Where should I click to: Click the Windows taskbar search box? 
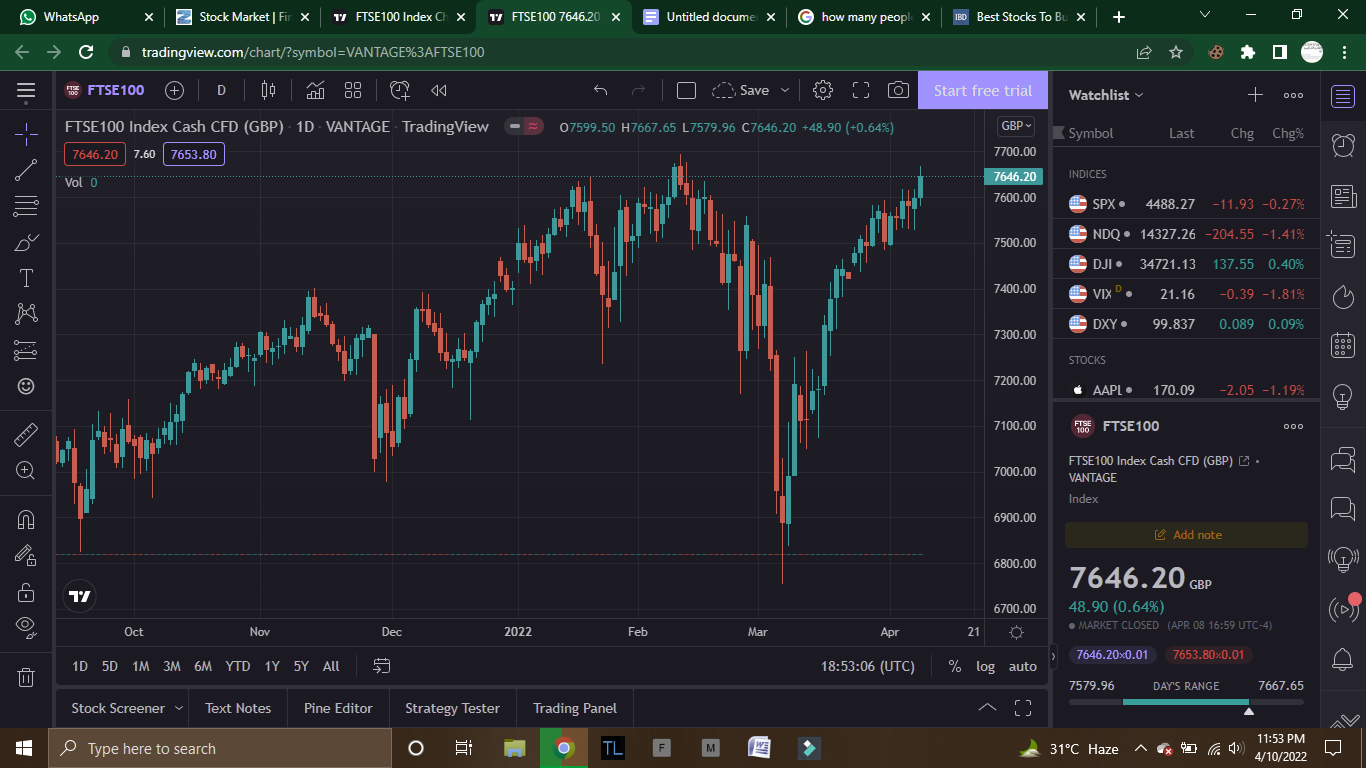[220, 748]
